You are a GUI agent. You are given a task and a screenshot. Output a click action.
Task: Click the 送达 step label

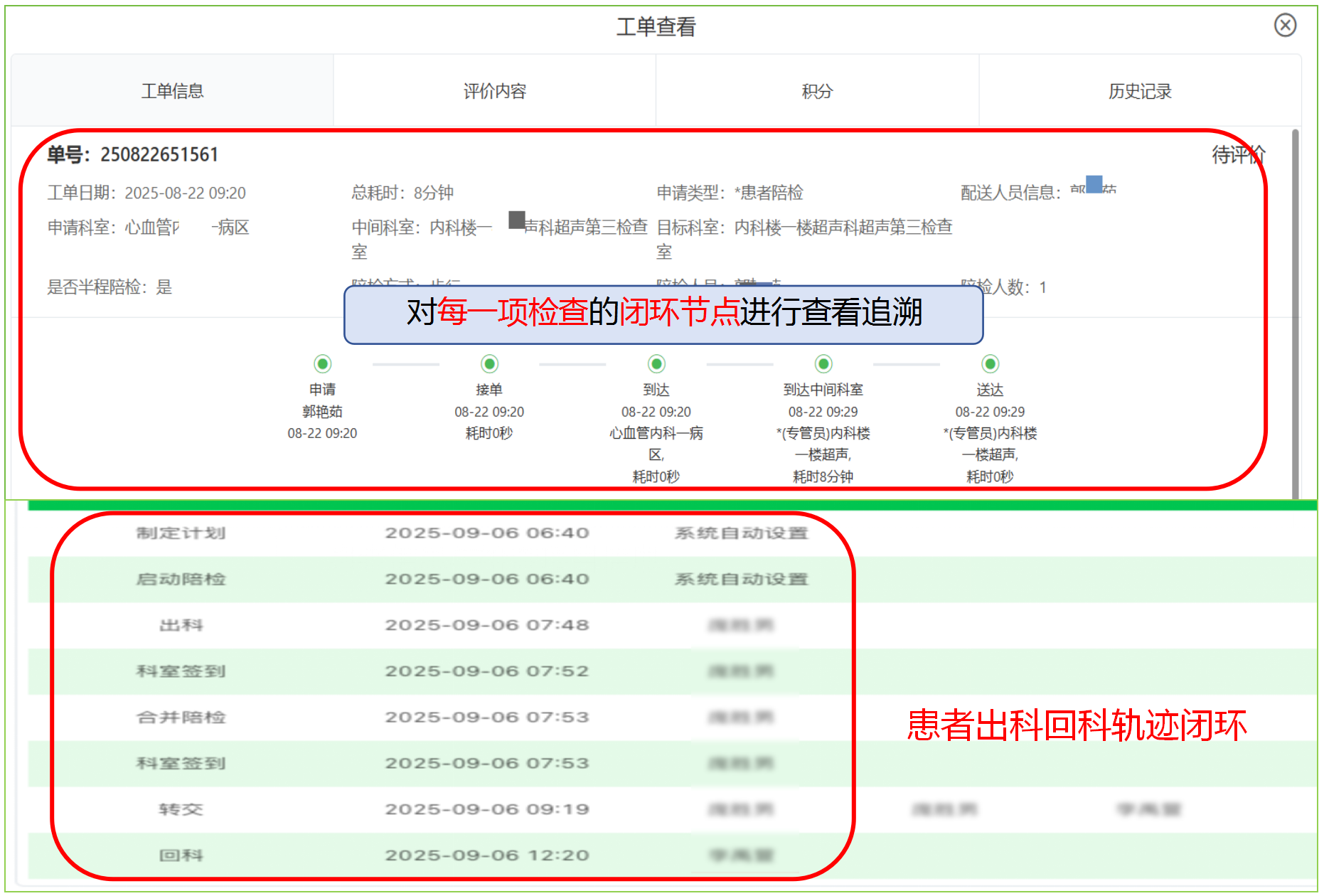pos(990,390)
